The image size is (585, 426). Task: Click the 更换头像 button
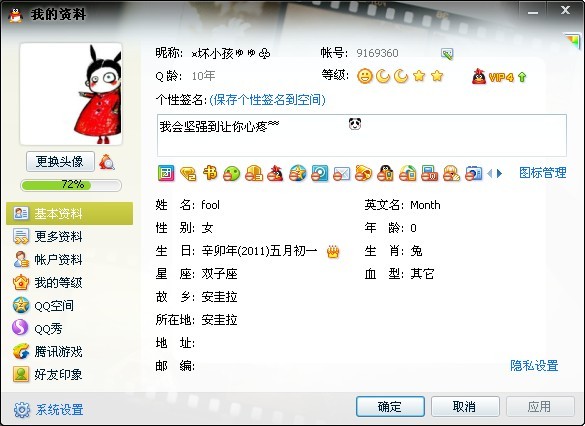tap(60, 162)
